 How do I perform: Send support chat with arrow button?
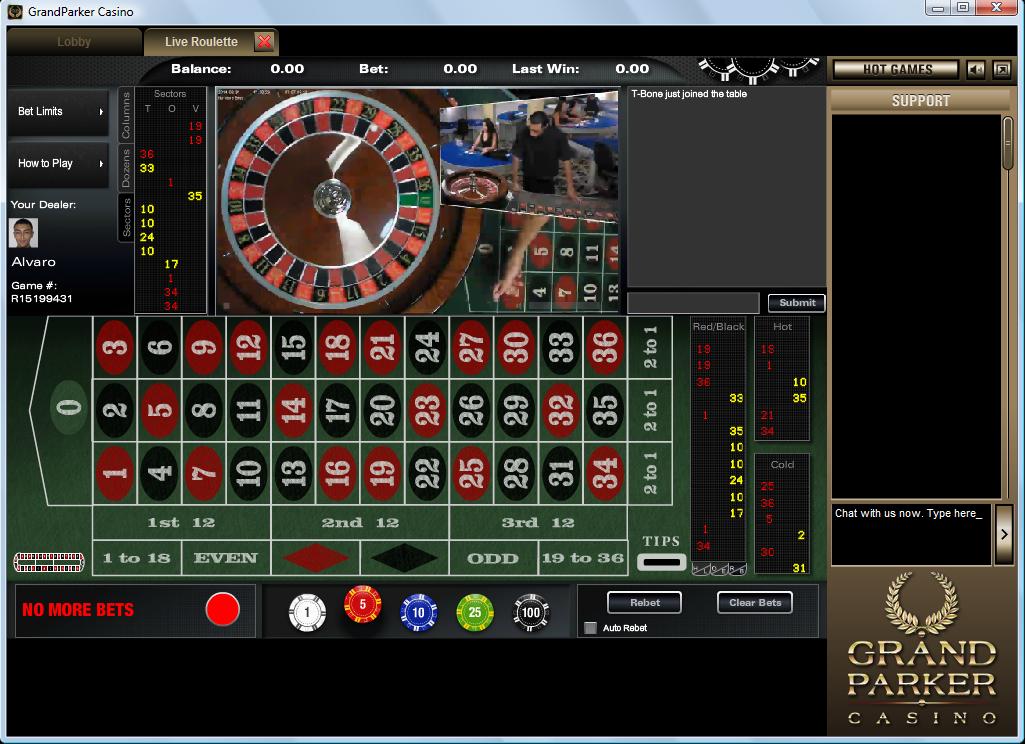click(1003, 534)
